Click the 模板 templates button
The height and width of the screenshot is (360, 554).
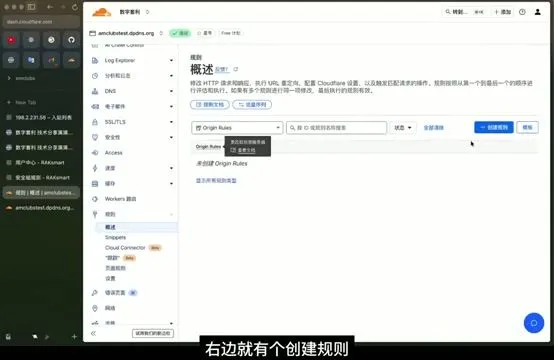point(528,127)
